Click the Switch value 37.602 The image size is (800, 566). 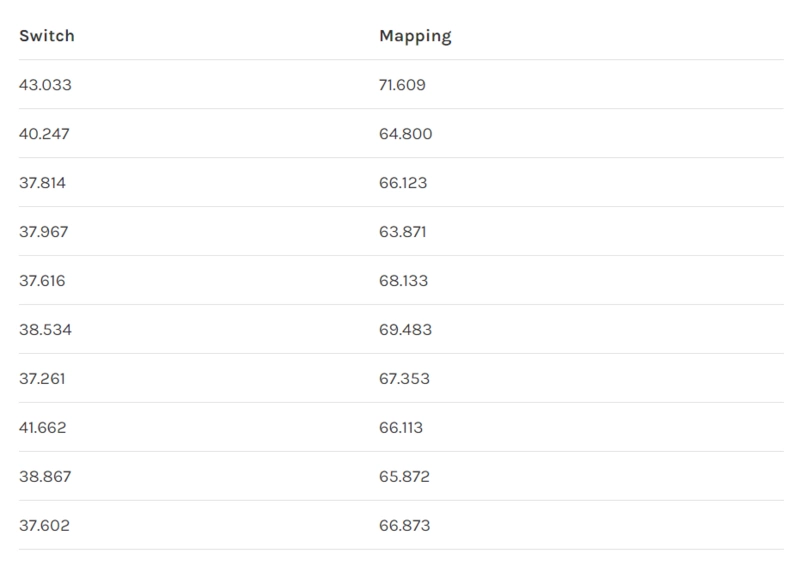point(44,526)
